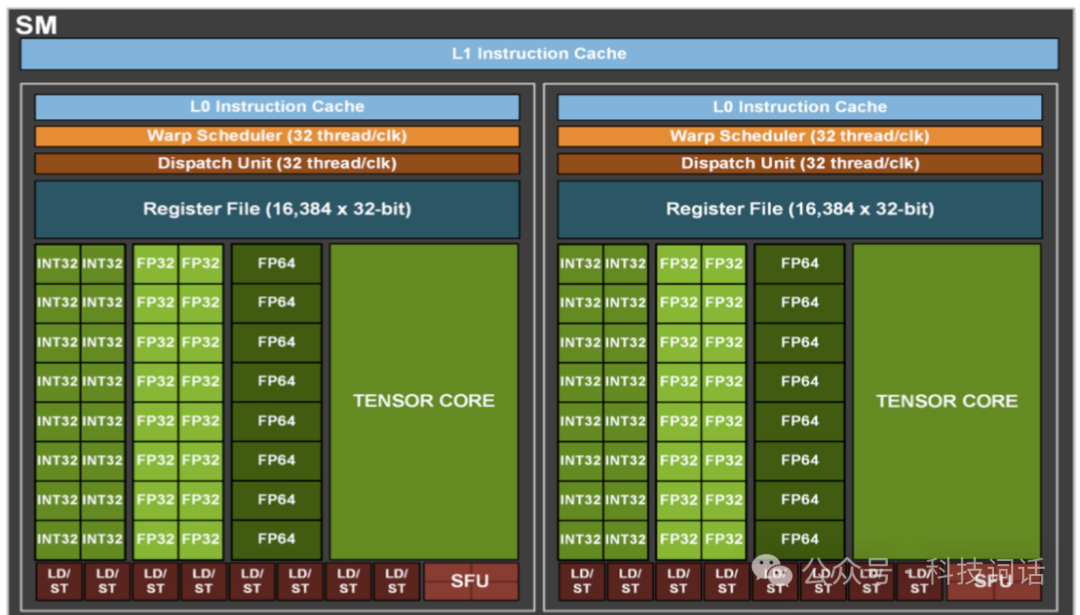Toggle the right Warp Scheduler (32 thread/clk)
The width and height of the screenshot is (1080, 615).
point(799,135)
